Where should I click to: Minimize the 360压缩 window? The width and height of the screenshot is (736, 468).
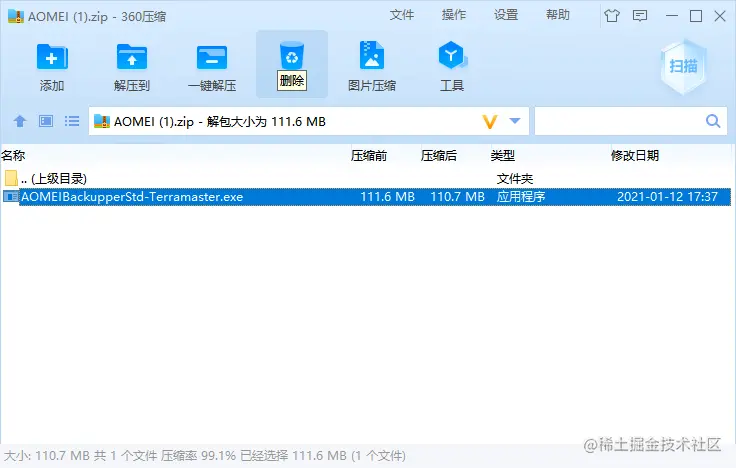point(672,16)
